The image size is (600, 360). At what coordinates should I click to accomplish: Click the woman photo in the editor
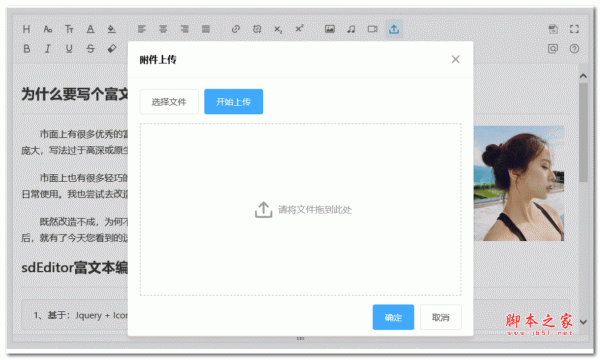click(x=519, y=184)
